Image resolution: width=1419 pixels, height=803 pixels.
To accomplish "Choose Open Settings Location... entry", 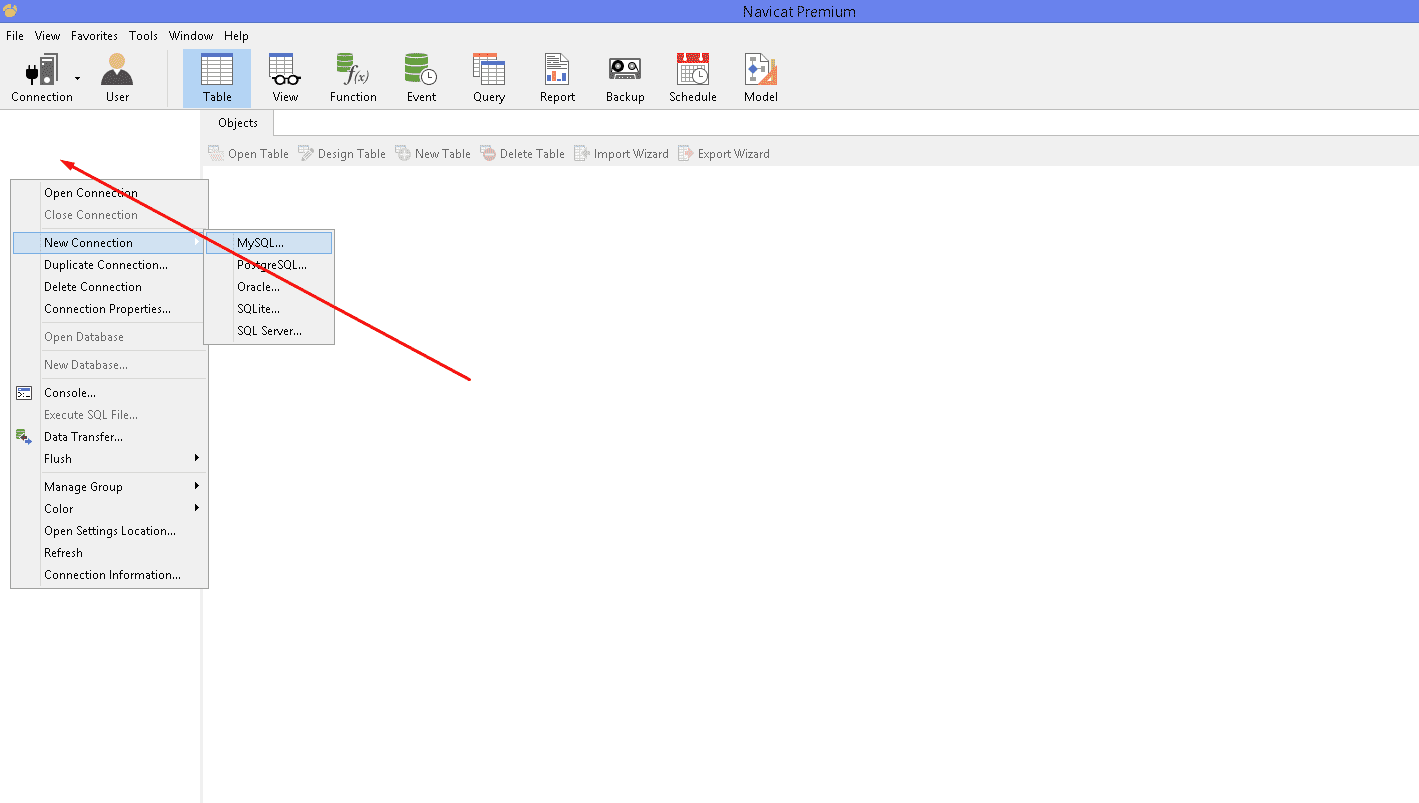I will pyautogui.click(x=109, y=531).
